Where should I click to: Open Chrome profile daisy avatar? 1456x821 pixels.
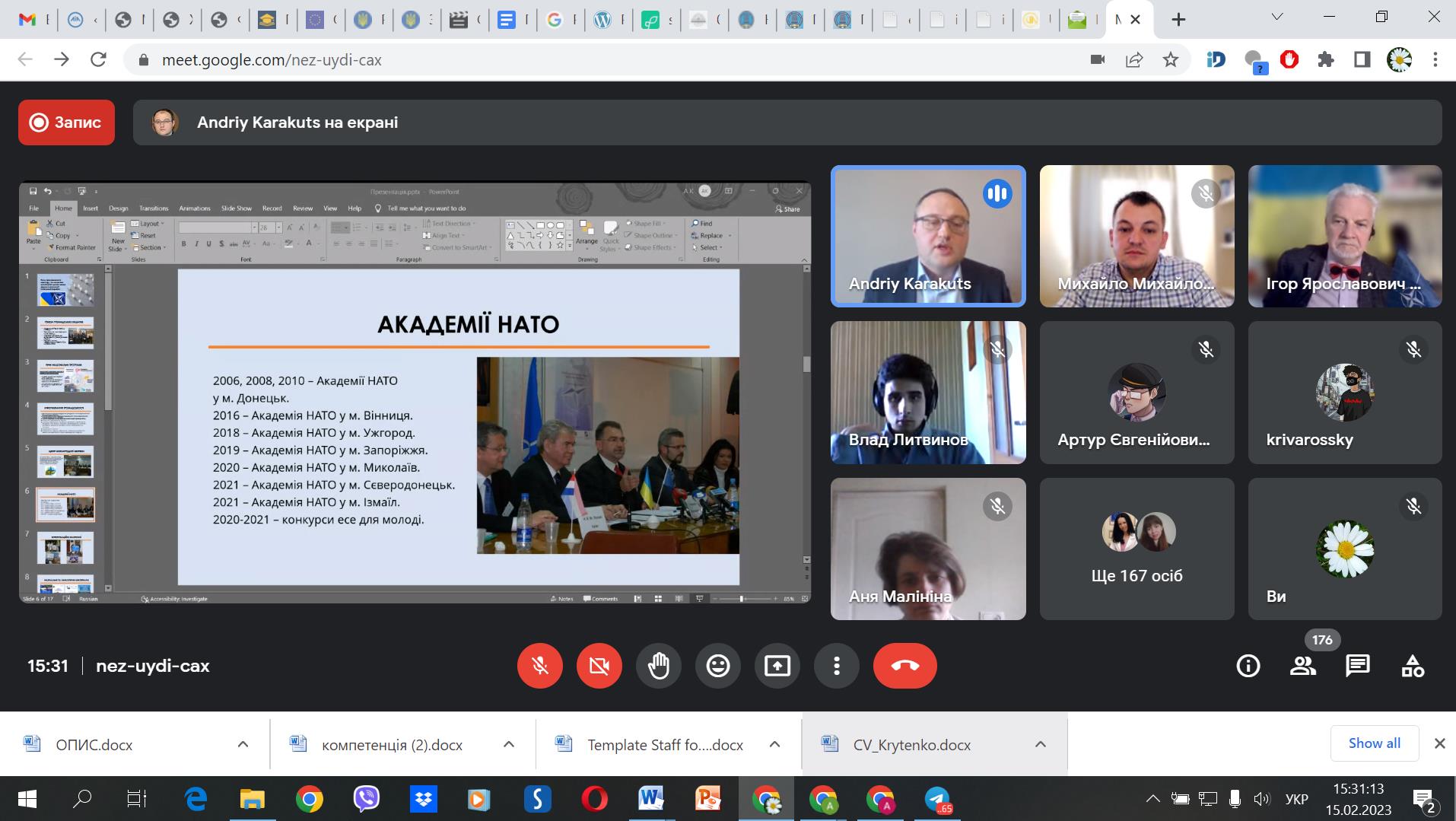point(1400,59)
